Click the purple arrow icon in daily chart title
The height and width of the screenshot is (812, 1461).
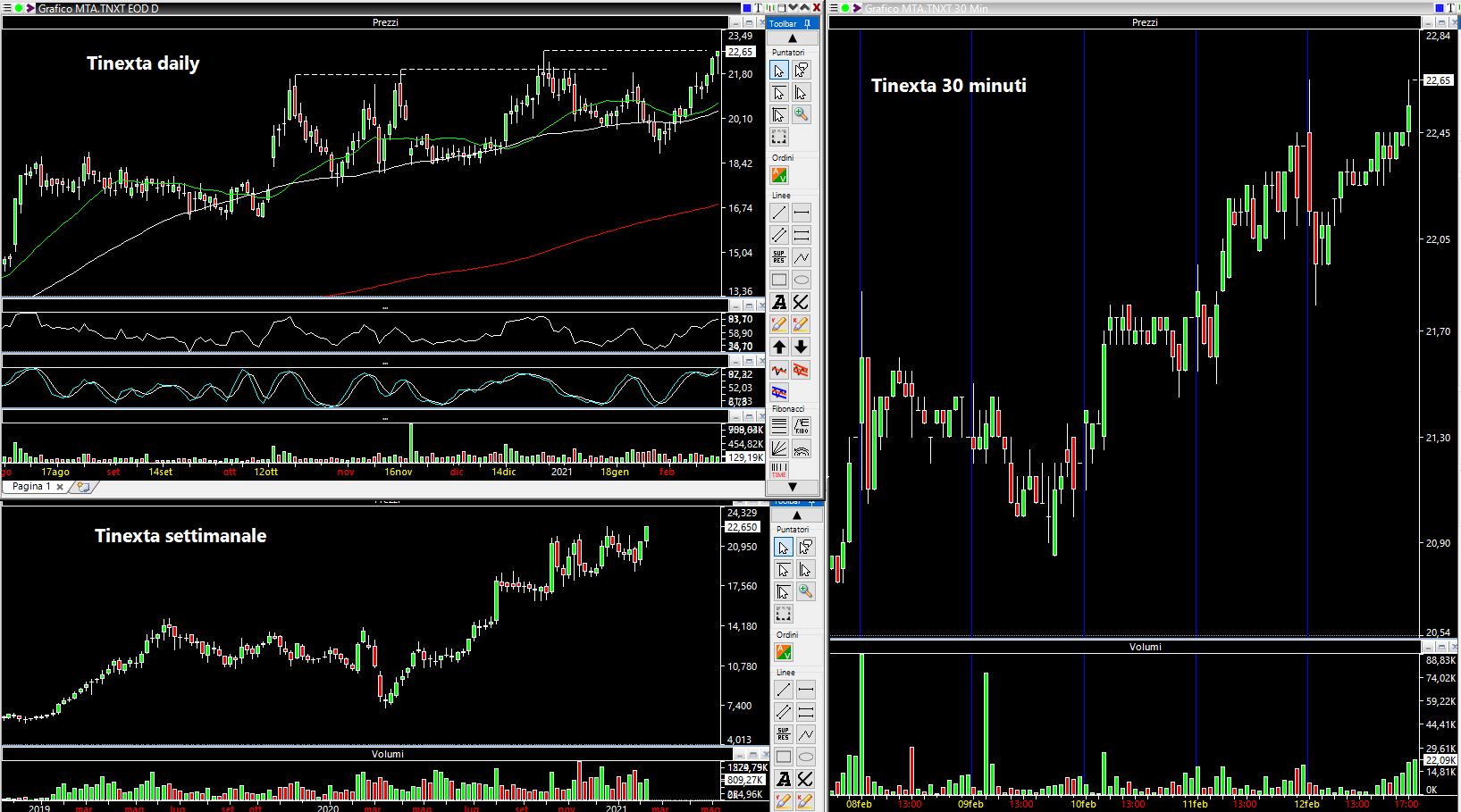coord(31,8)
